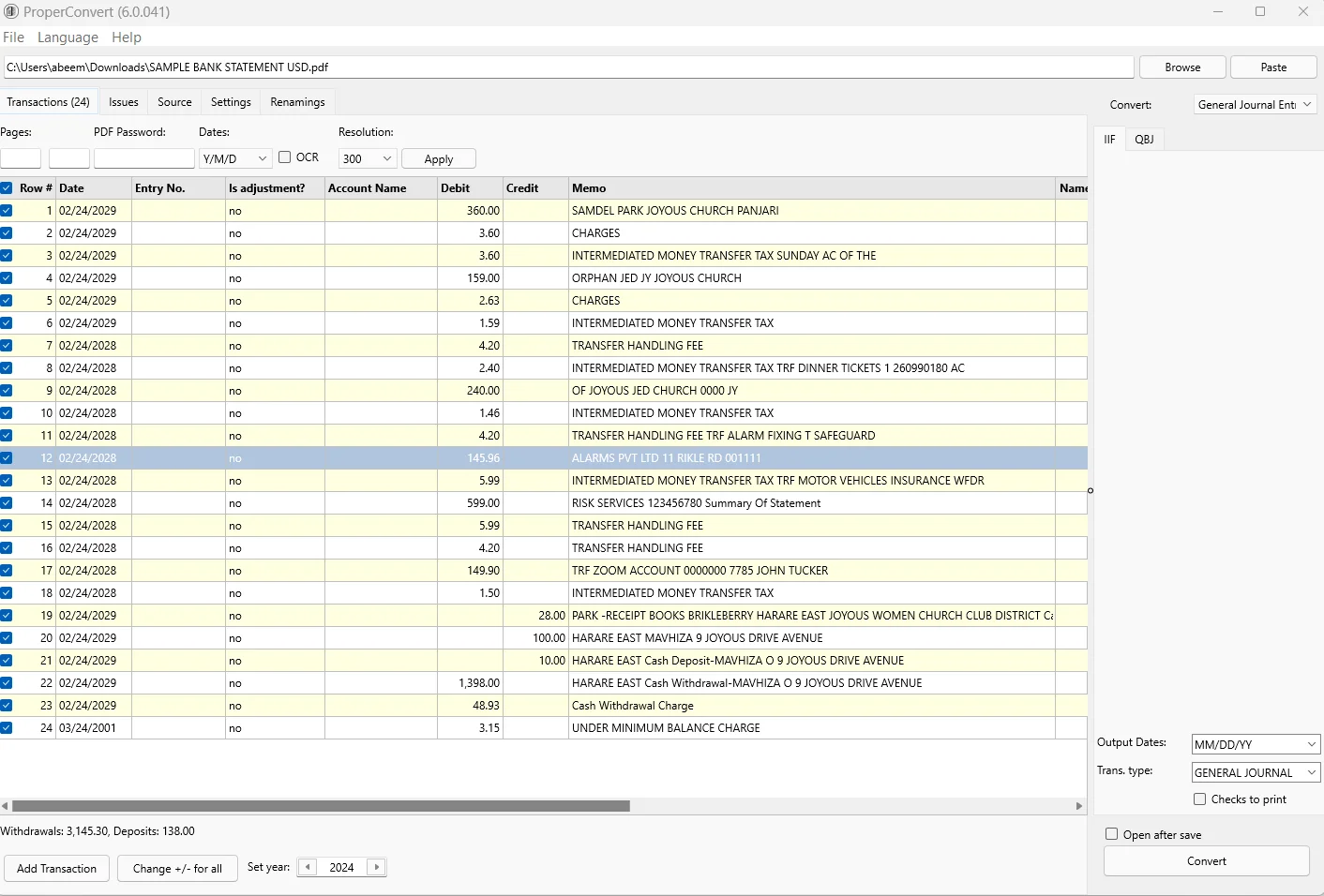Viewport: 1324px width, 896px height.
Task: Select the Transactions (24) tab
Action: (x=48, y=102)
